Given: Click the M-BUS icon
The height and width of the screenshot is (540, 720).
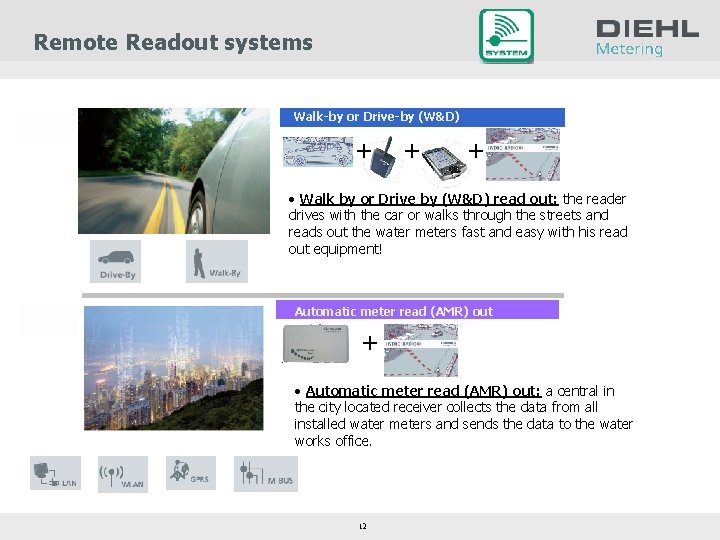Looking at the screenshot, I should click(266, 474).
